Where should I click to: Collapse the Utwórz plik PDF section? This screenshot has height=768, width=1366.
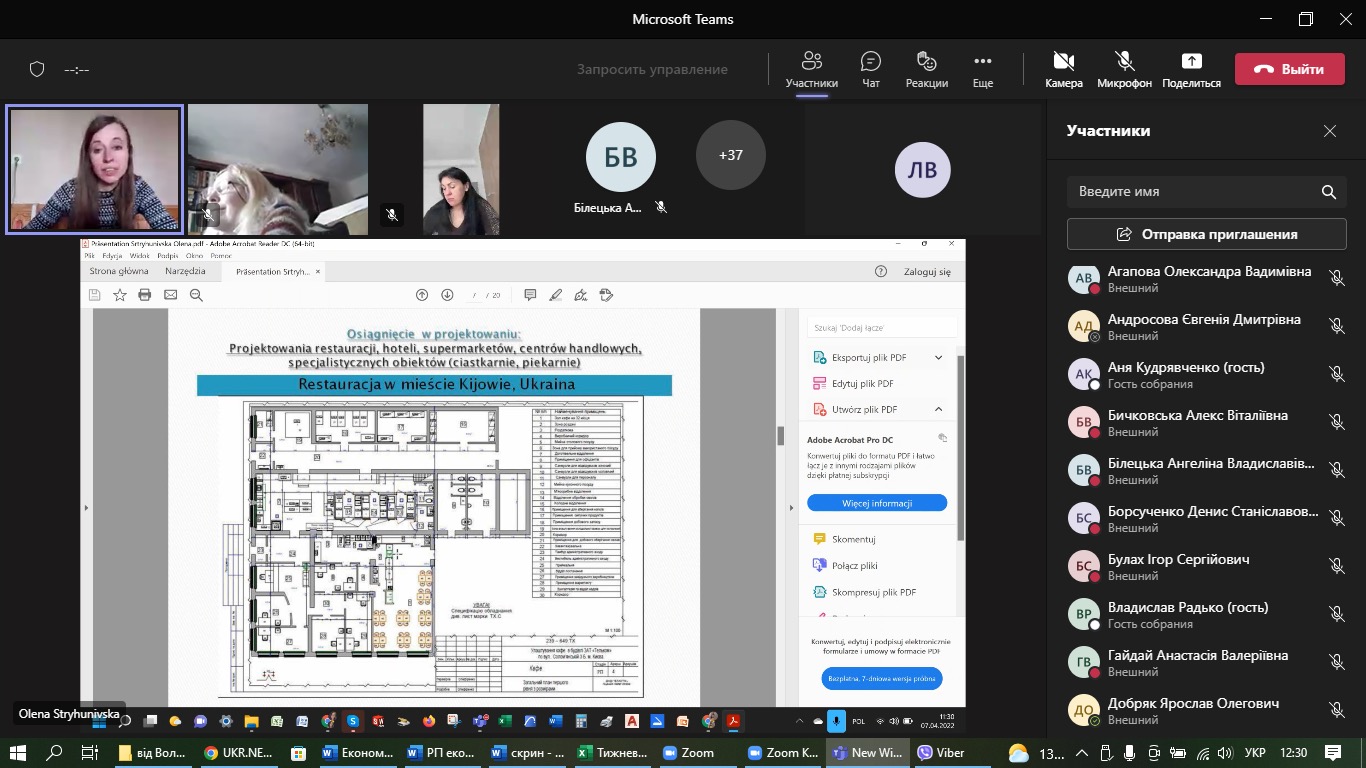click(x=938, y=409)
